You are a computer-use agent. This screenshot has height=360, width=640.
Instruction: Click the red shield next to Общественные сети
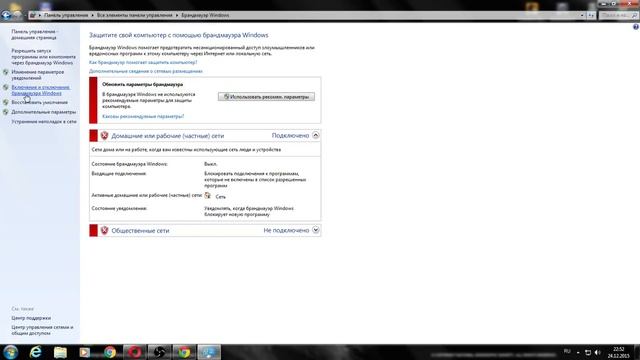tap(104, 230)
